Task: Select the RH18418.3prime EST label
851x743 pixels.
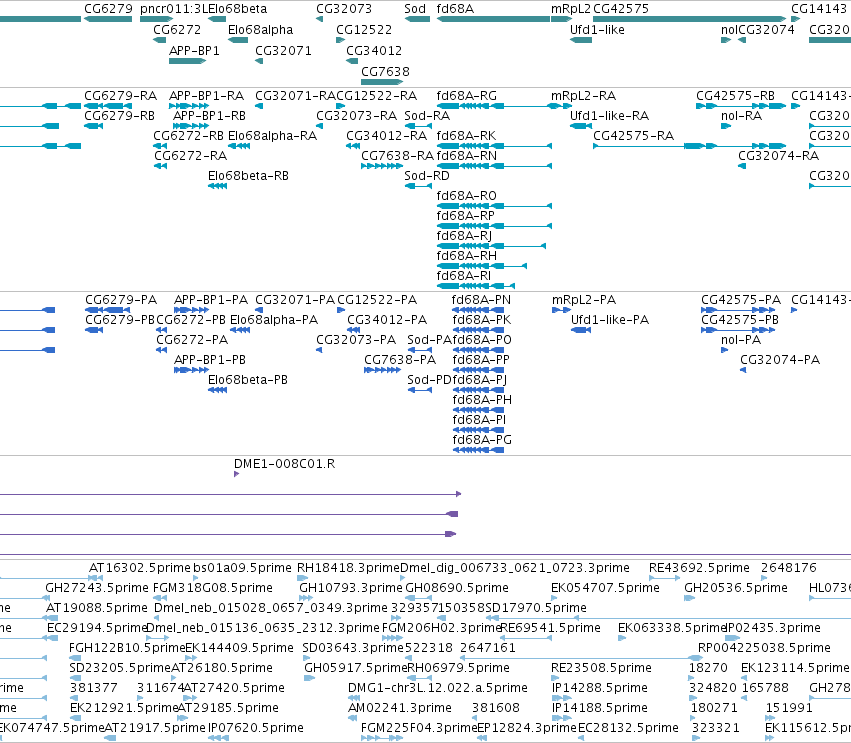Action: tap(348, 568)
